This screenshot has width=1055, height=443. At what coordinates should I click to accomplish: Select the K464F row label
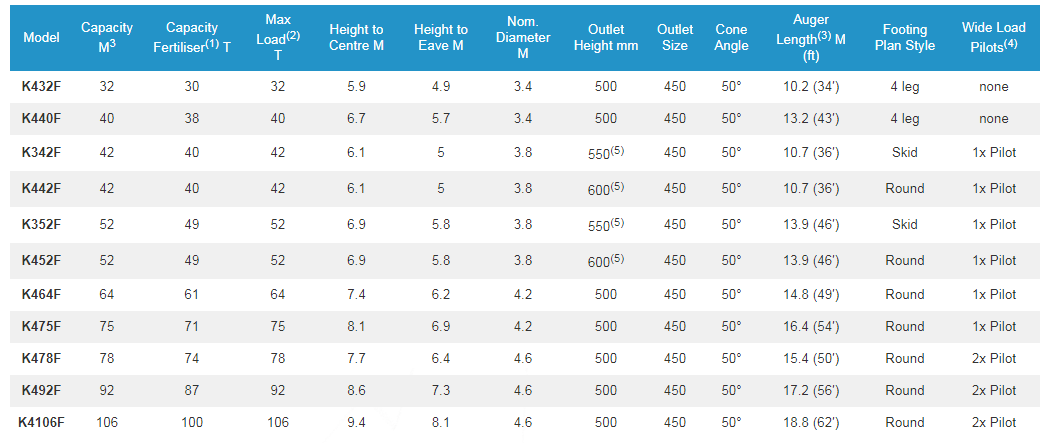point(41,294)
